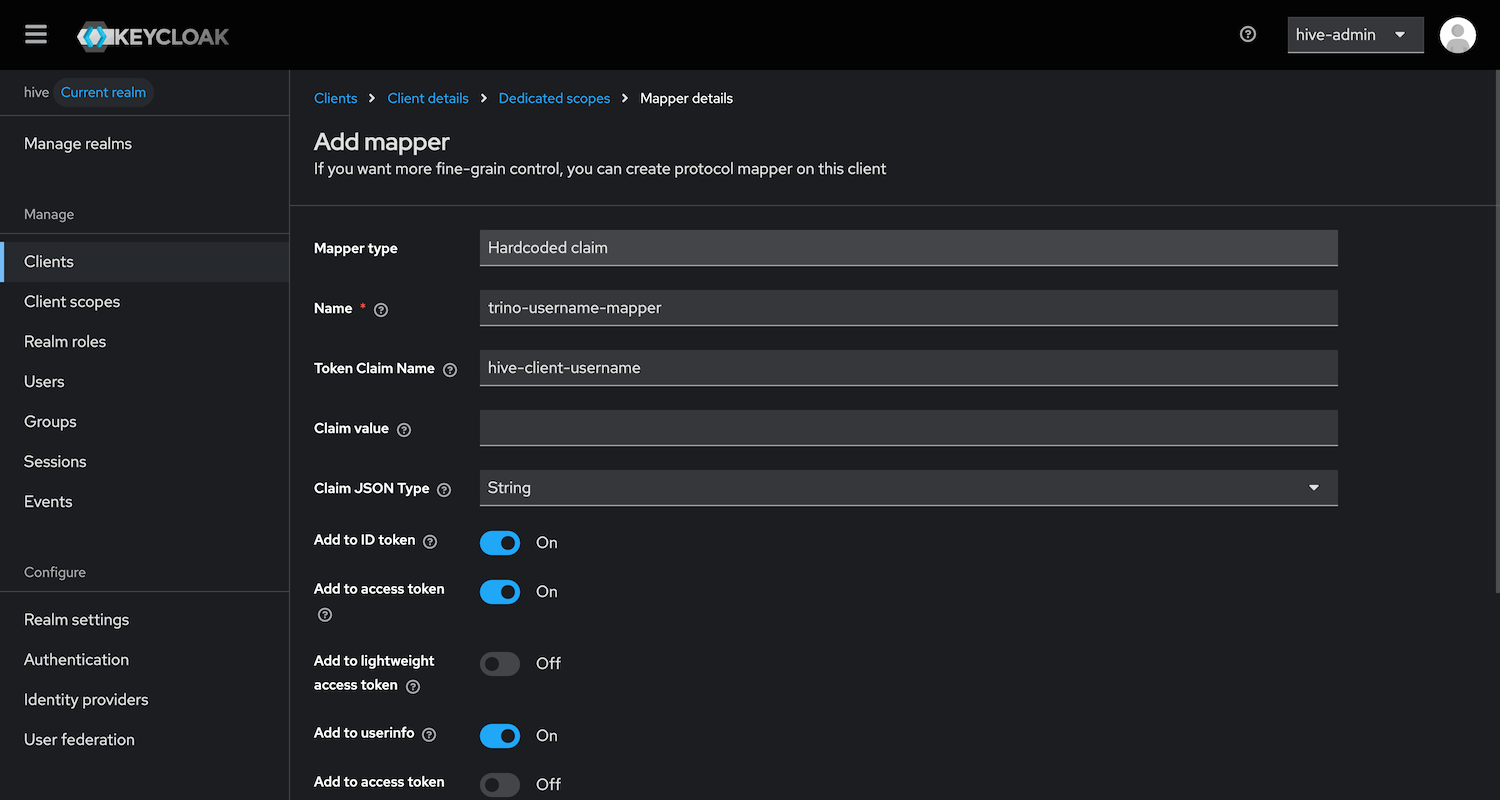1500x800 pixels.
Task: Disable the Add to ID token switch
Action: pos(500,542)
